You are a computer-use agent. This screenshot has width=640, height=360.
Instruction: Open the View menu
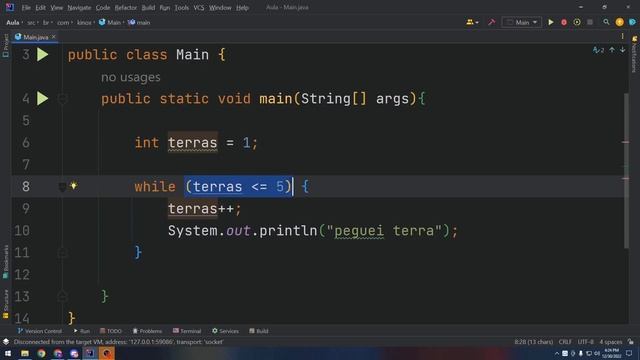pyautogui.click(x=57, y=7)
